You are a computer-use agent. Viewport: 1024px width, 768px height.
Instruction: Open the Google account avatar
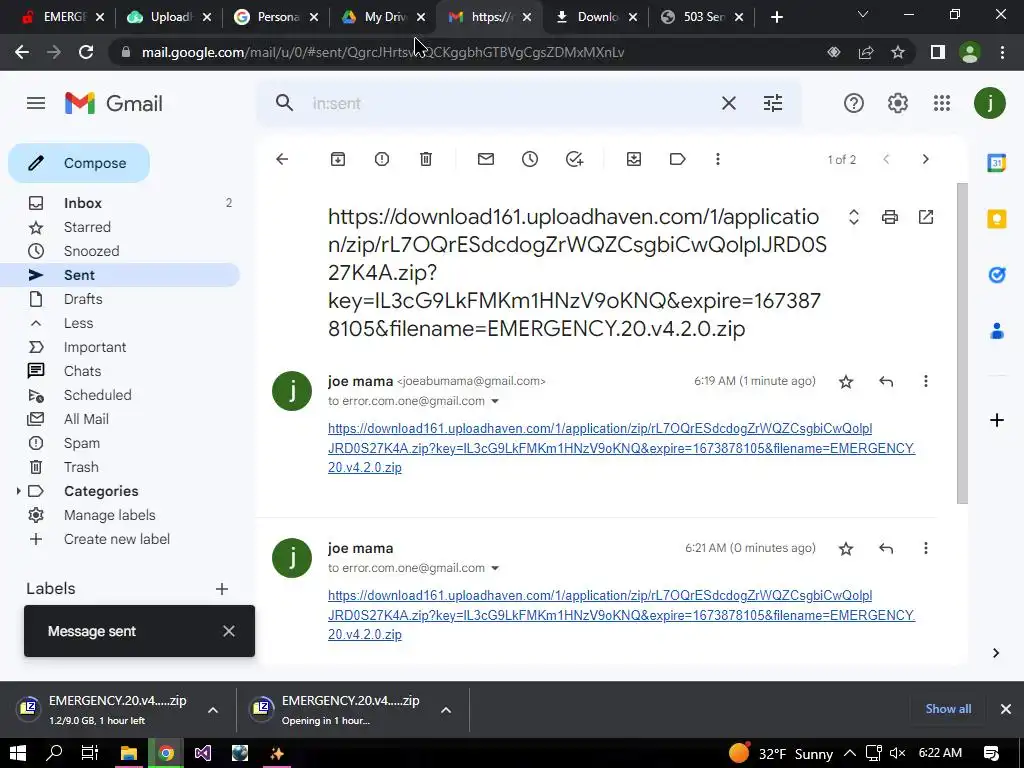click(990, 103)
